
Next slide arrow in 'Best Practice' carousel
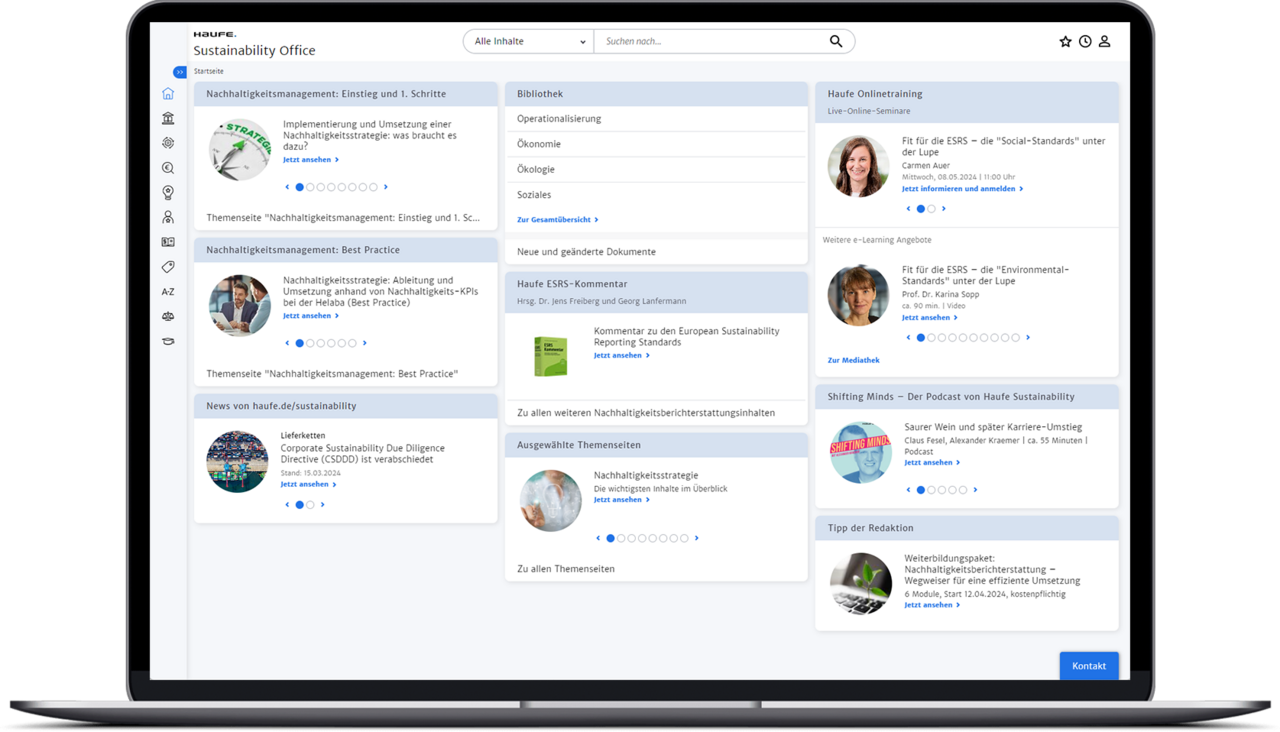click(x=365, y=343)
